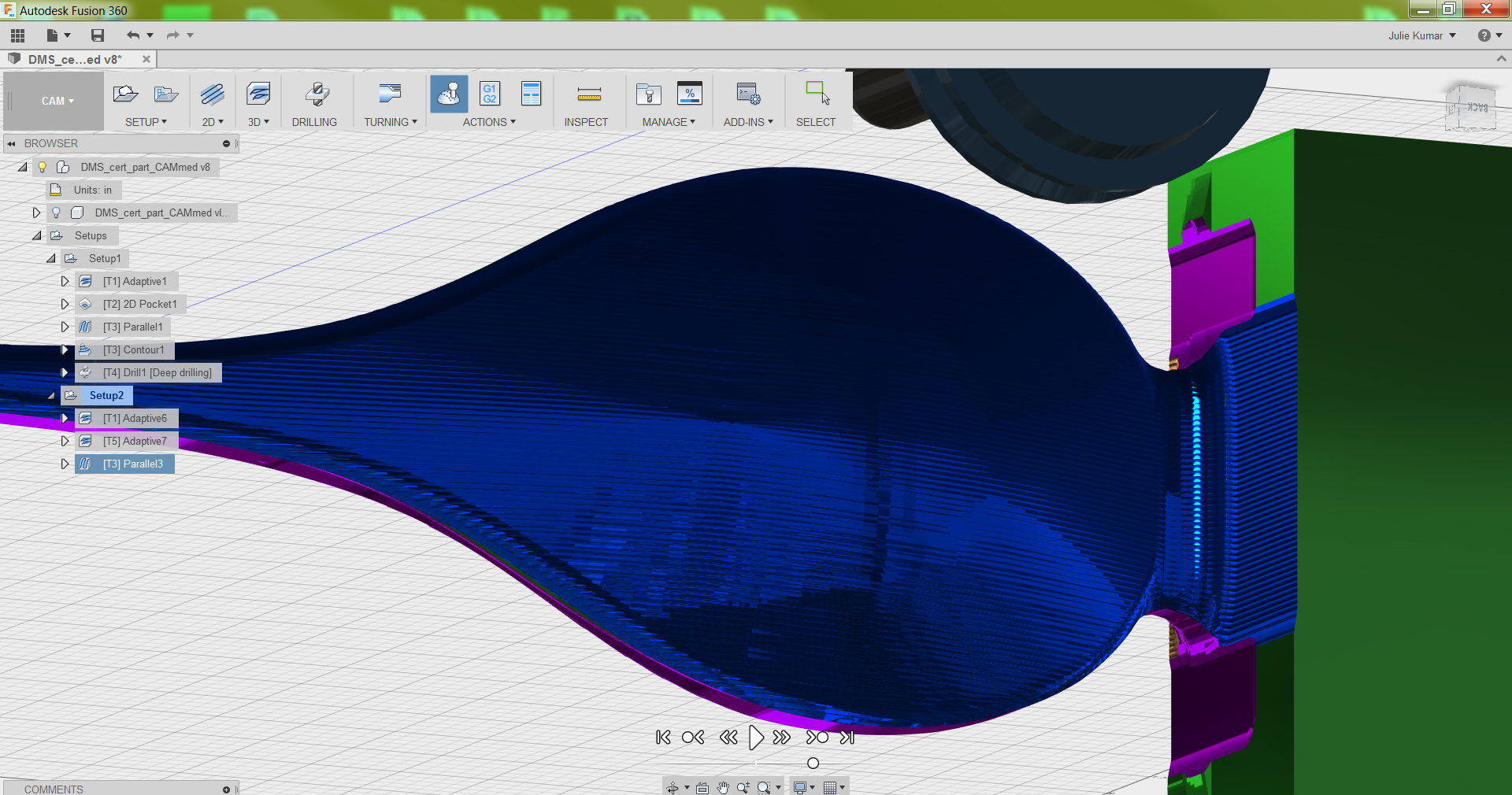This screenshot has height=795, width=1512.
Task: Click the New Setup icon
Action: (x=125, y=94)
